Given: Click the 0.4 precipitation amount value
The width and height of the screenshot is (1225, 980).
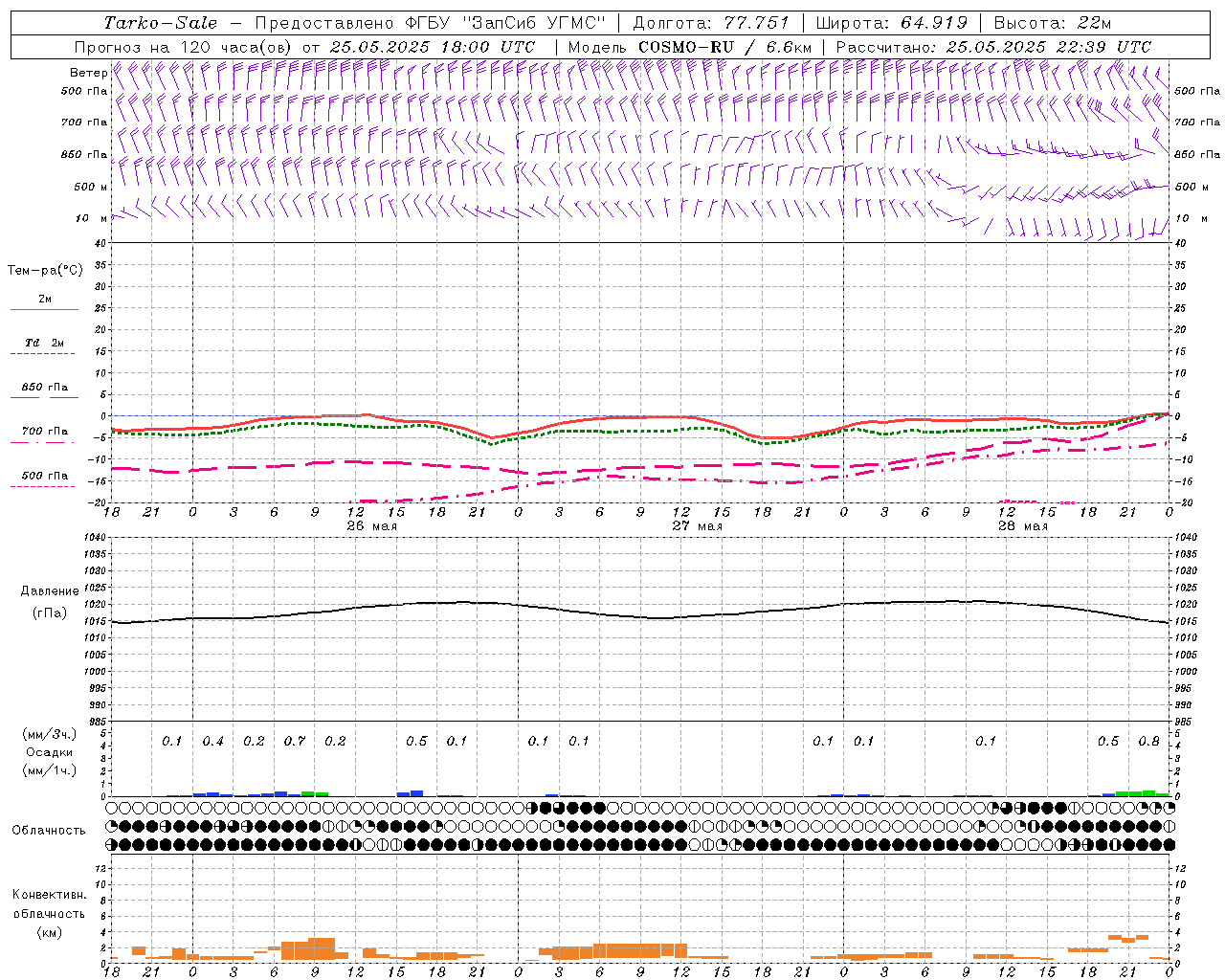Looking at the screenshot, I should 212,742.
